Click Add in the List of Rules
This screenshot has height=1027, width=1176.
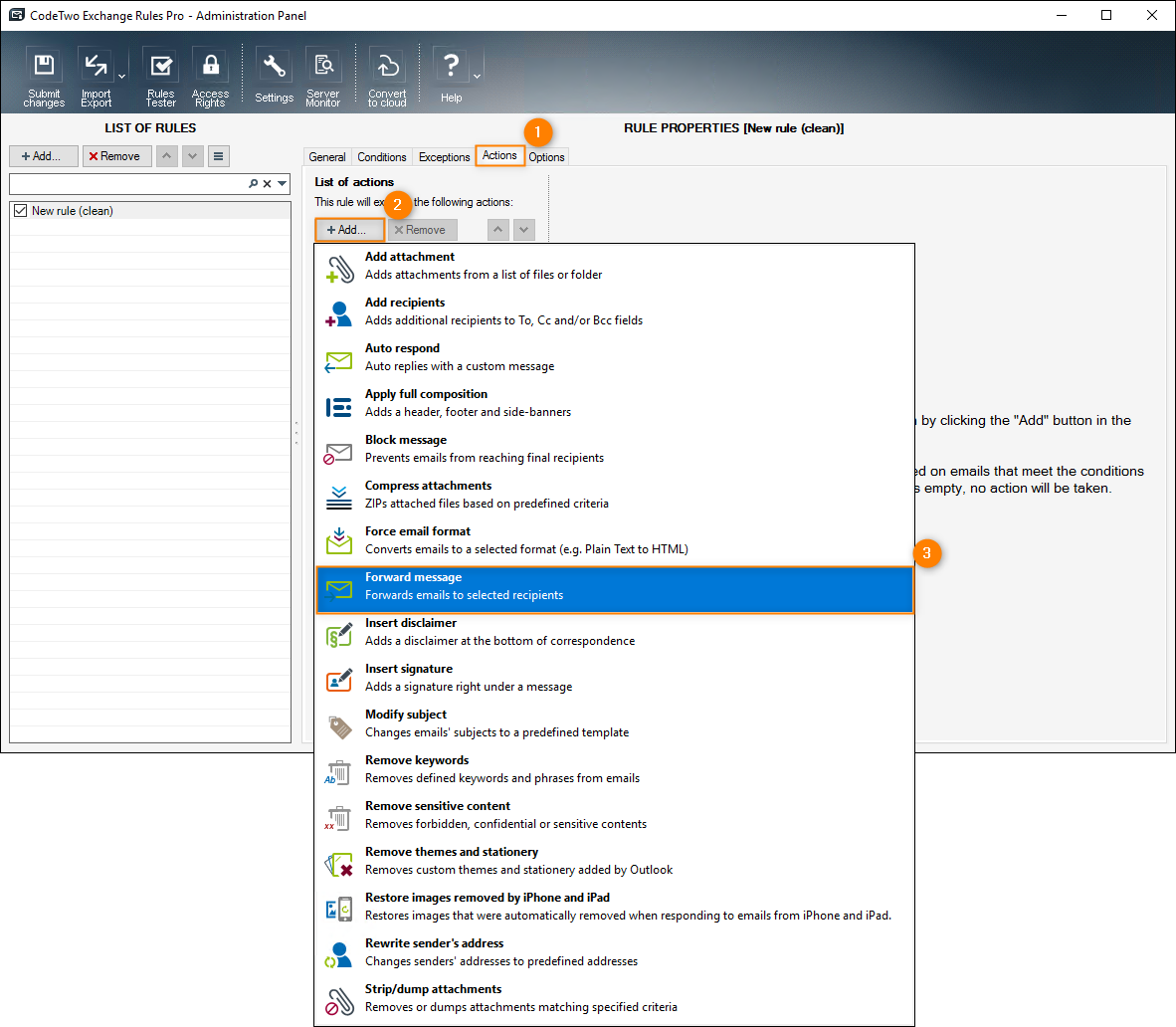click(x=44, y=156)
